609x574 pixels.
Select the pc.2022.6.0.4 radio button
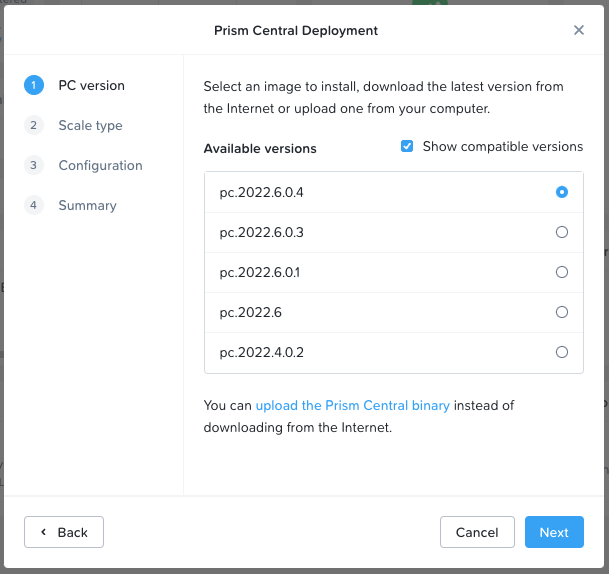[562, 192]
